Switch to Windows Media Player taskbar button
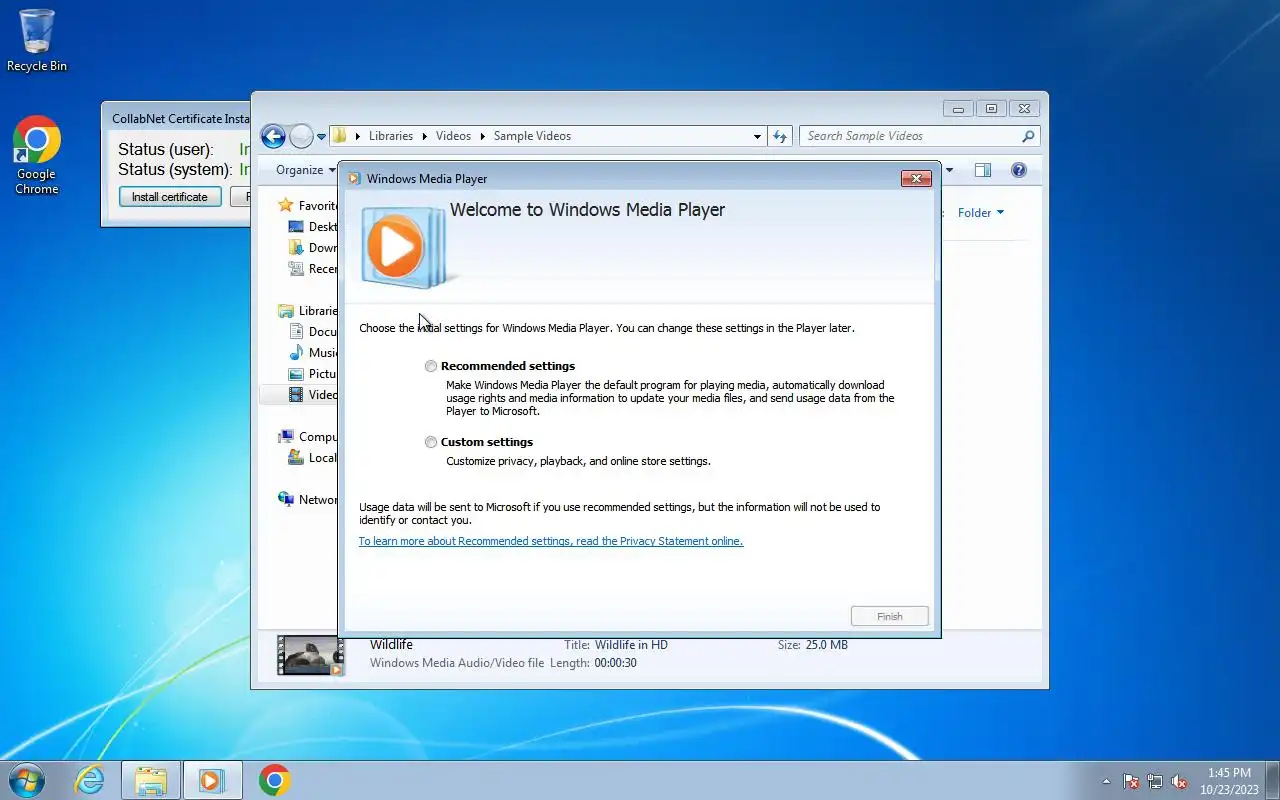Viewport: 1280px width, 800px height. pyautogui.click(x=212, y=780)
